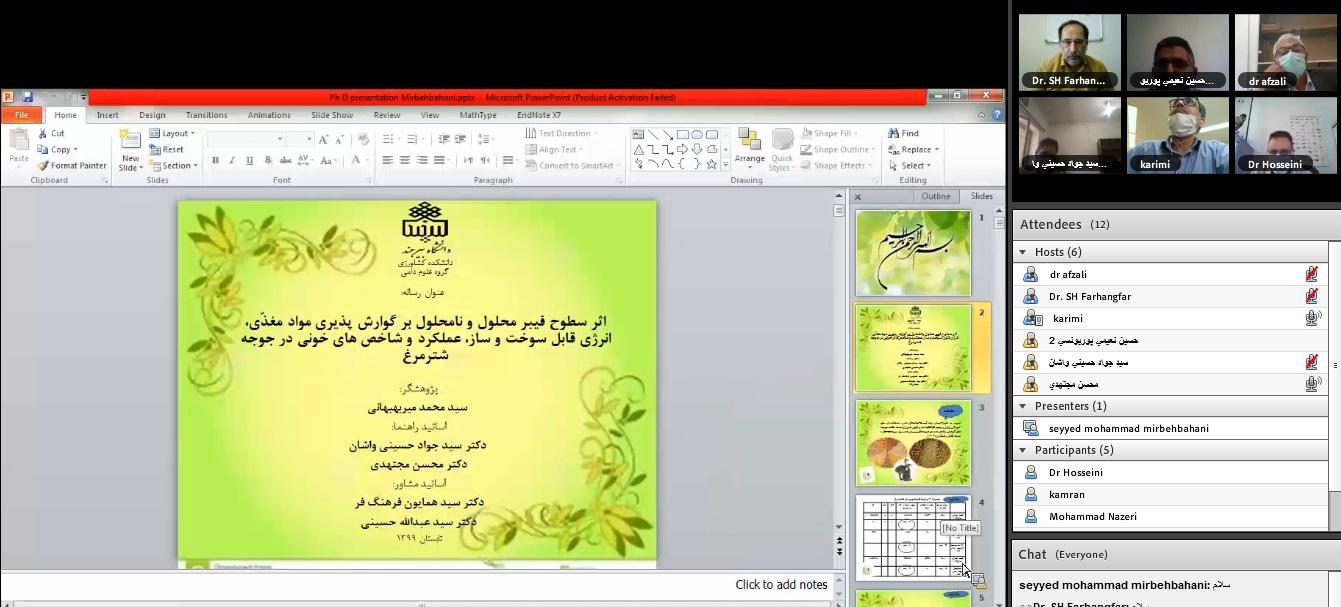
Task: Toggle karimi's microphone icon
Action: 1312,318
